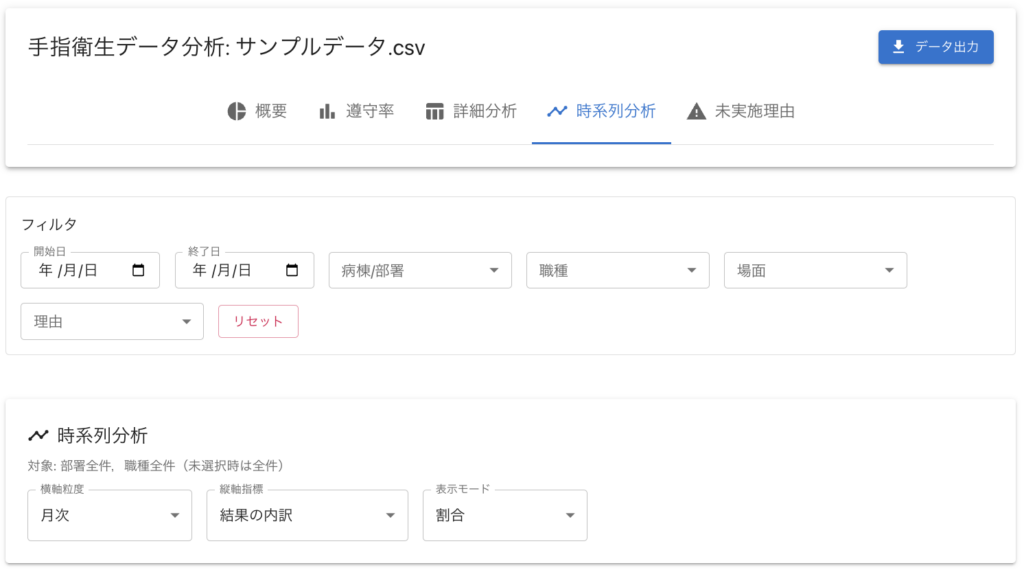Expand the 病棟/部署 dropdown

(x=420, y=270)
